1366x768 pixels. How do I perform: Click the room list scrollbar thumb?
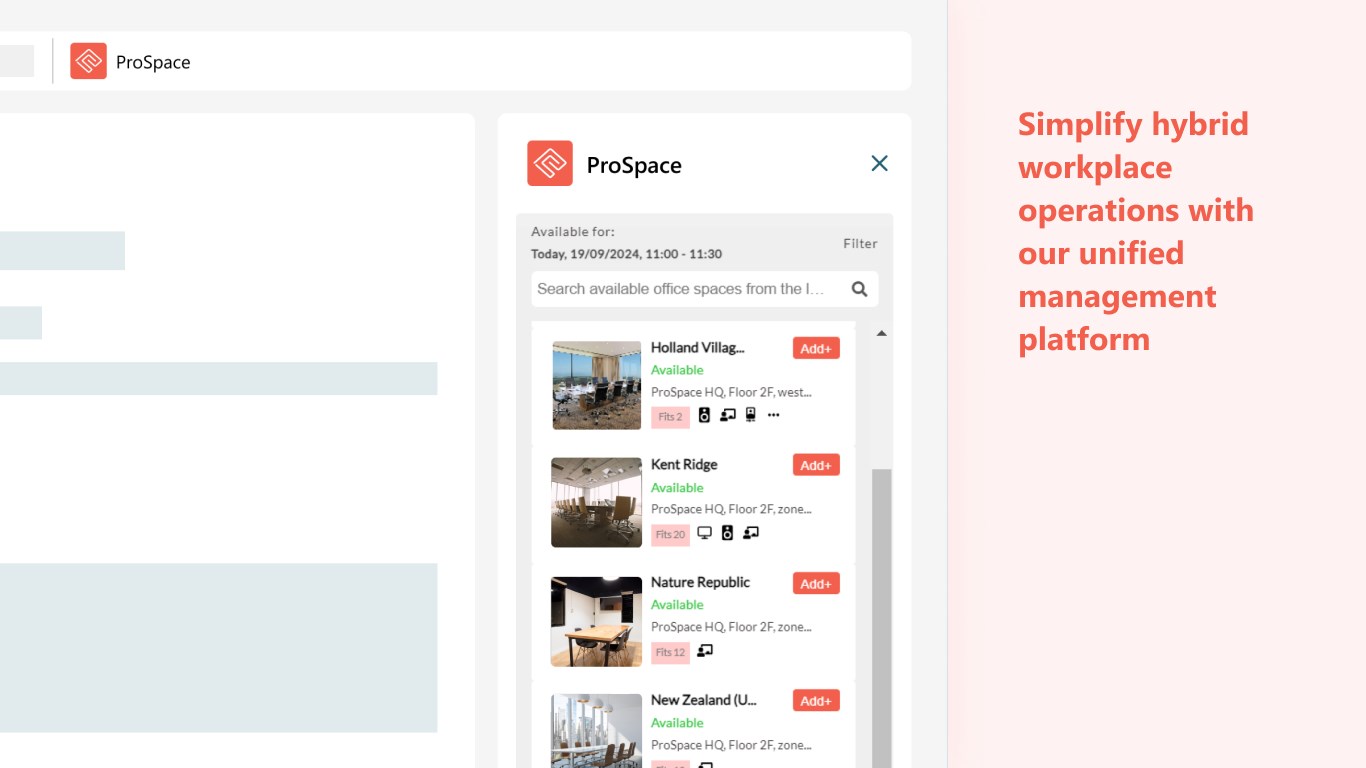tap(881, 618)
